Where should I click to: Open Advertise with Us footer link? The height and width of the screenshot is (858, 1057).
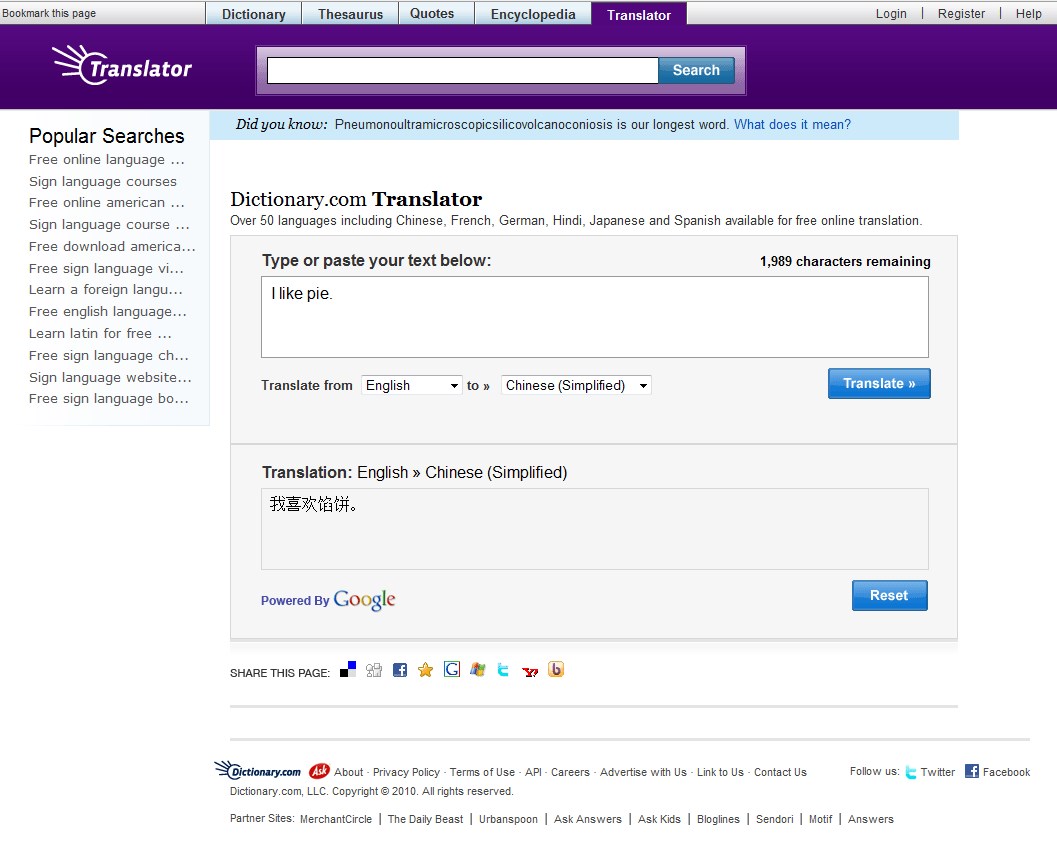(x=643, y=772)
